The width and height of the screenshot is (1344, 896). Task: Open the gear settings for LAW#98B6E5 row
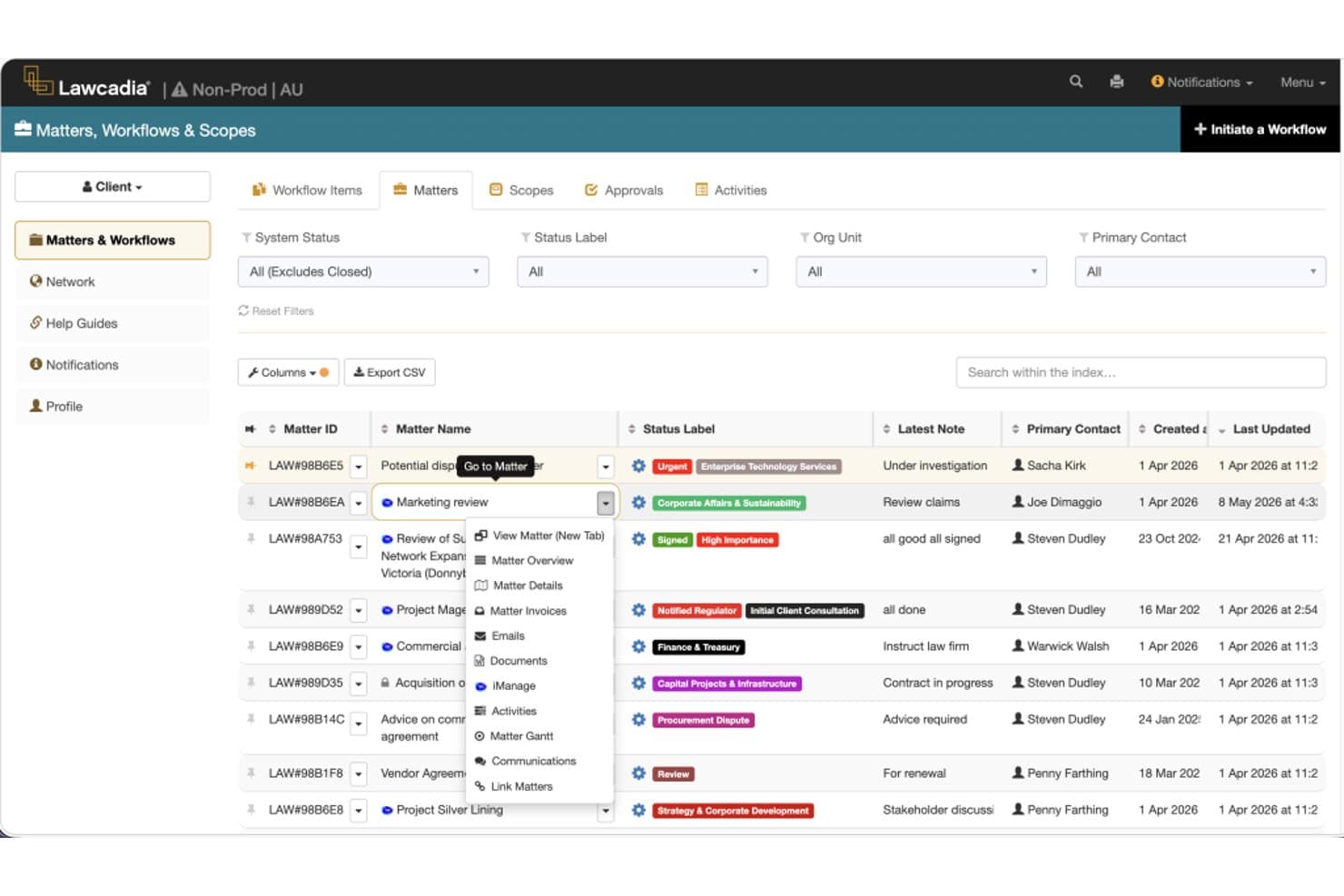coord(638,466)
